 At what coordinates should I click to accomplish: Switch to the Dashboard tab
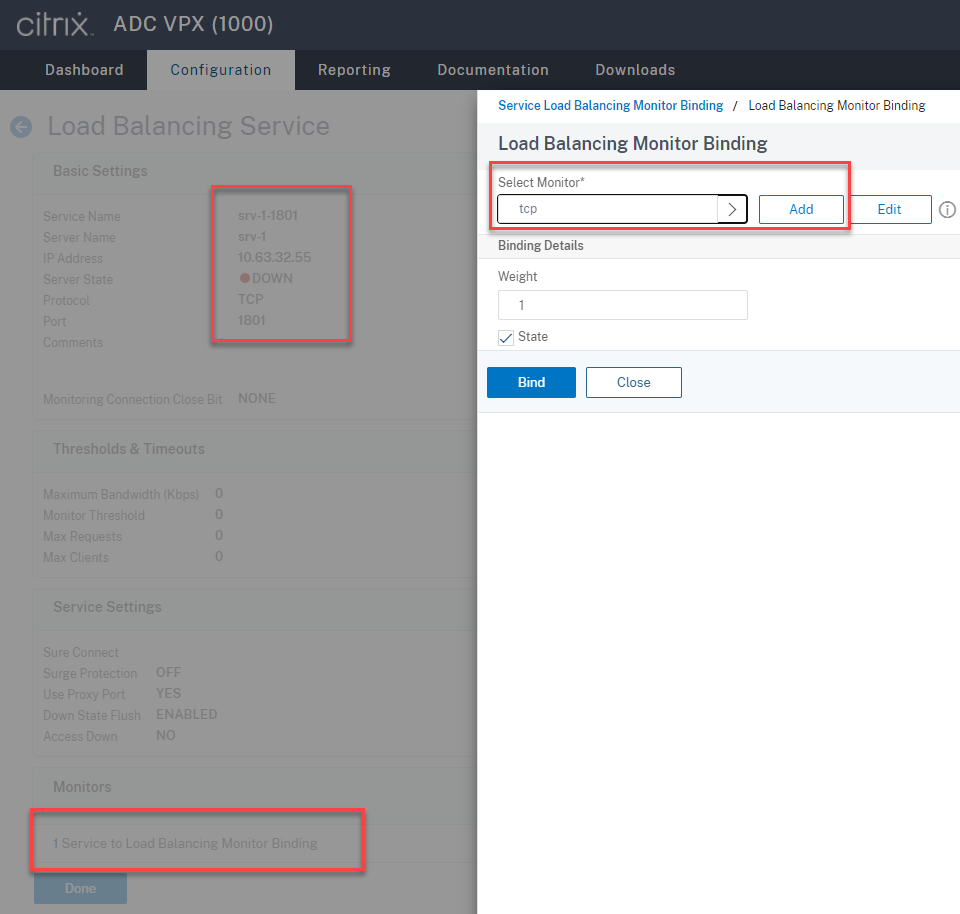83,70
